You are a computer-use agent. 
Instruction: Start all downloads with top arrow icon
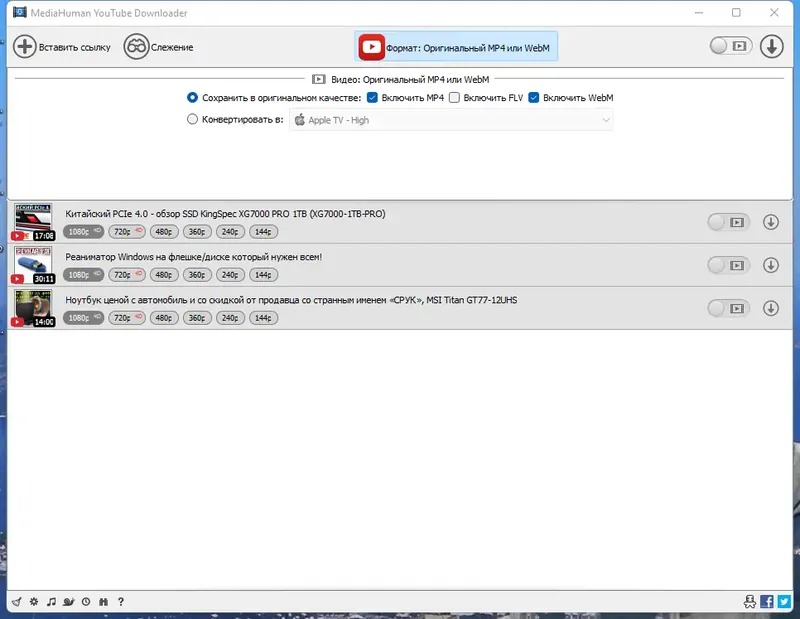click(x=771, y=46)
